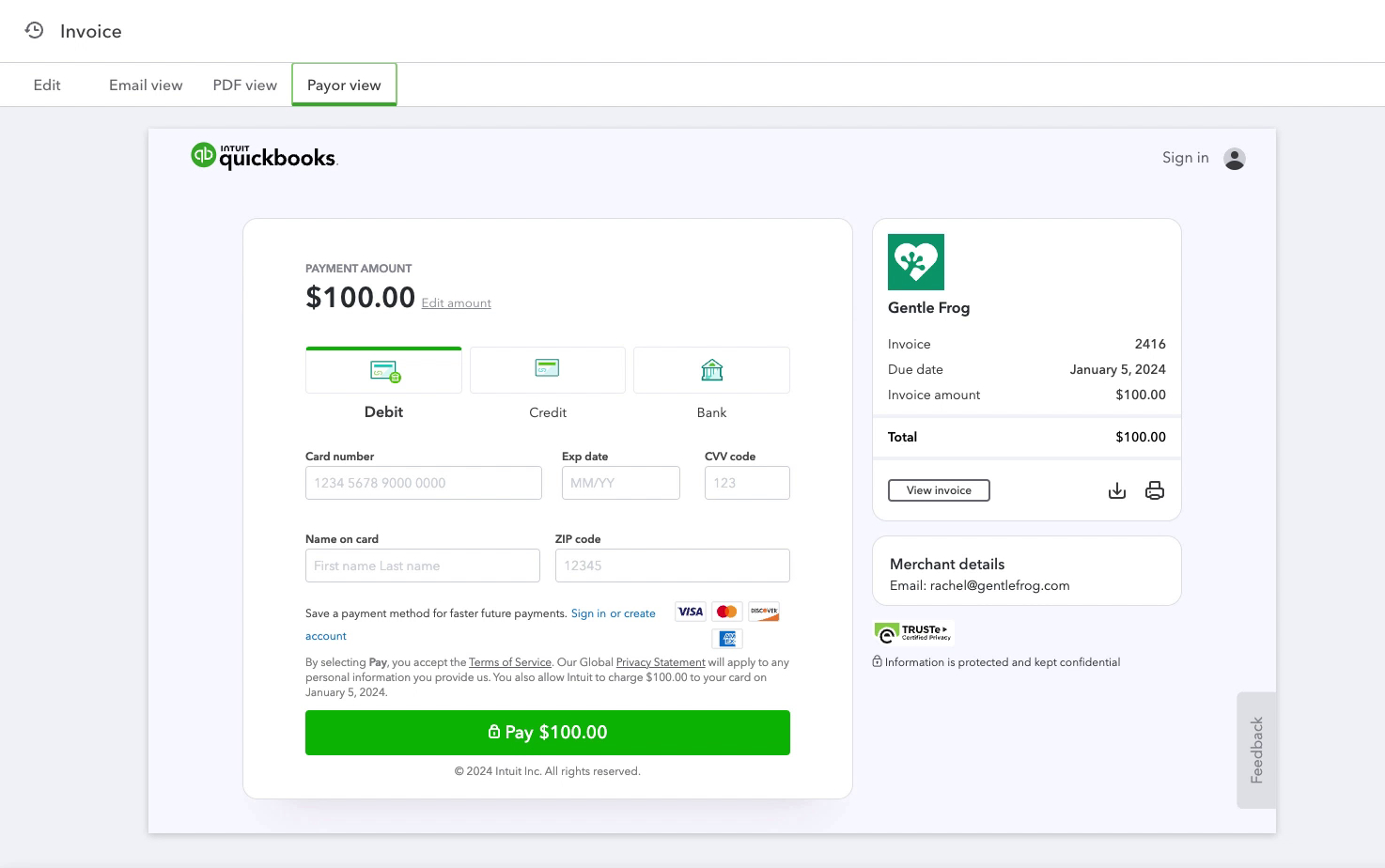Open the Terms of Service link

(x=510, y=662)
